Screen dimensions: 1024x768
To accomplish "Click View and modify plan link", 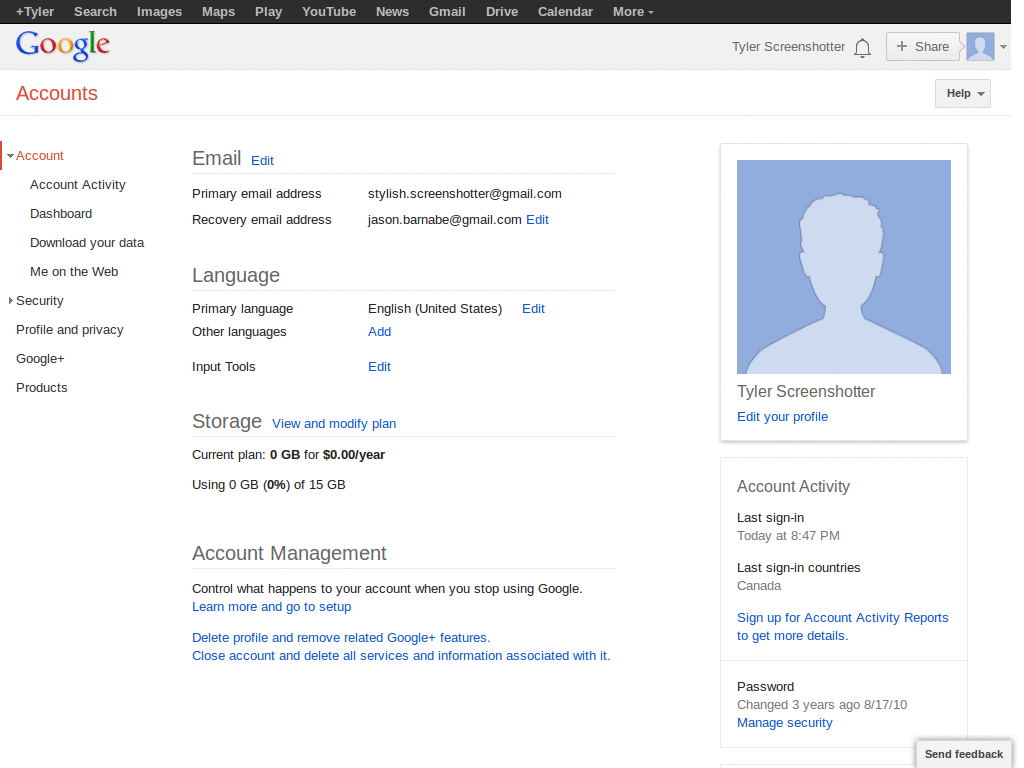I will [334, 424].
